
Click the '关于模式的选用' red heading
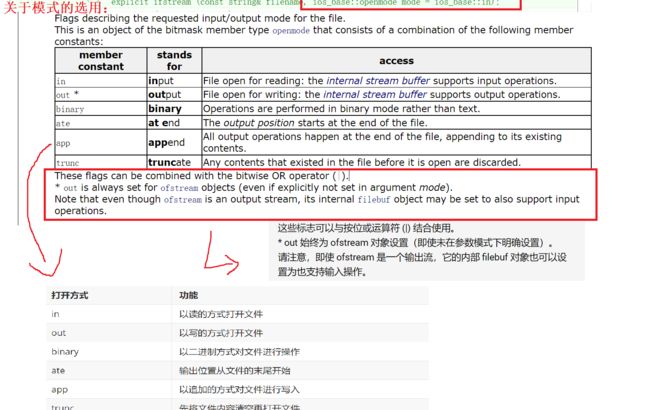[56, 7]
